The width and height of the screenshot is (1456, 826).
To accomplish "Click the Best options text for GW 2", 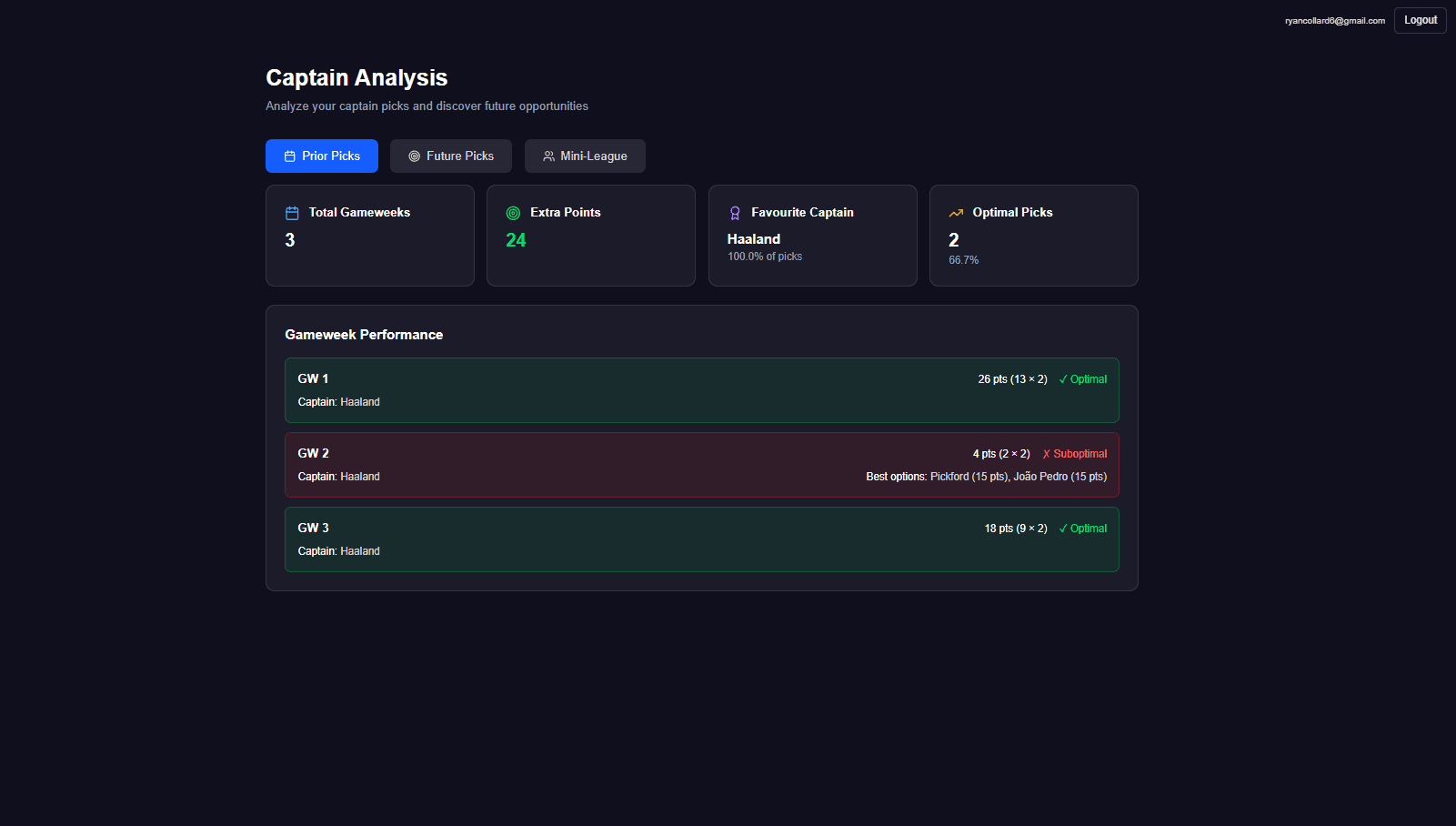I will coord(986,477).
